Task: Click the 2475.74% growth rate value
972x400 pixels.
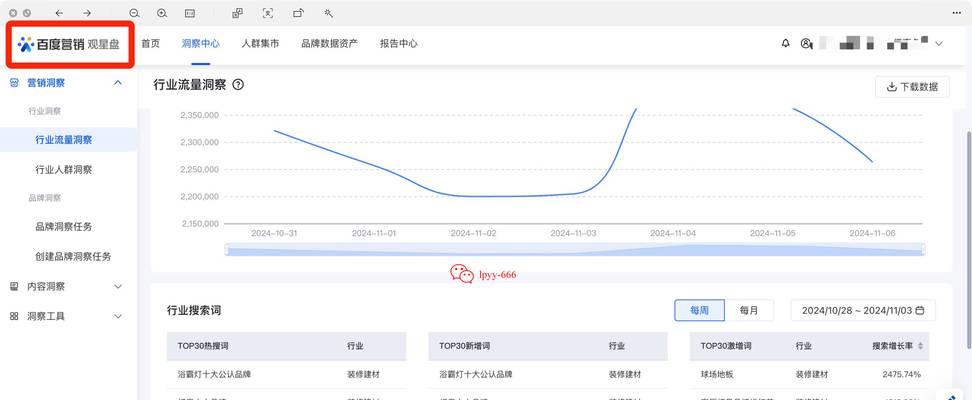Action: point(902,375)
